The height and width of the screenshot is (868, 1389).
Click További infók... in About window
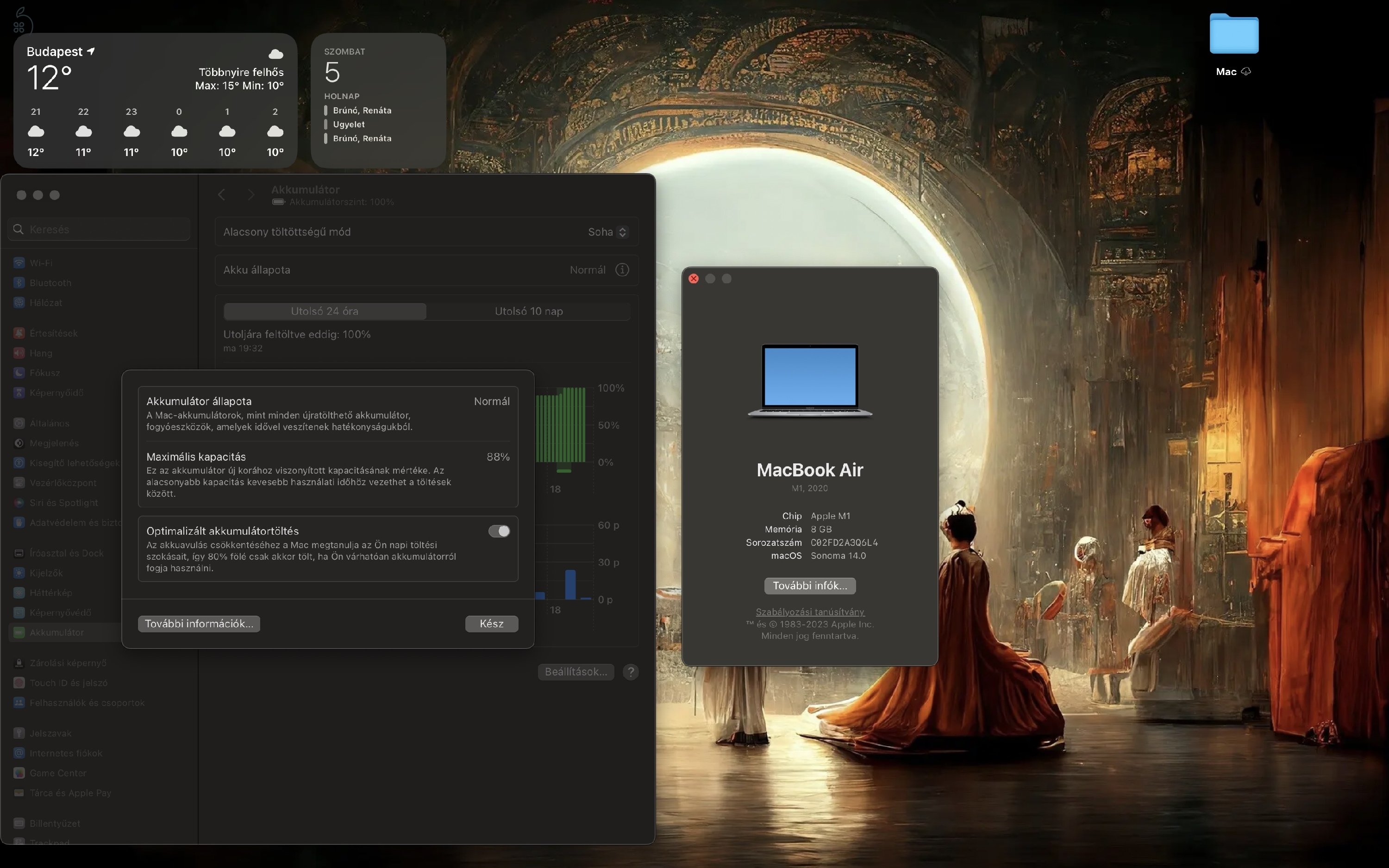tap(810, 586)
